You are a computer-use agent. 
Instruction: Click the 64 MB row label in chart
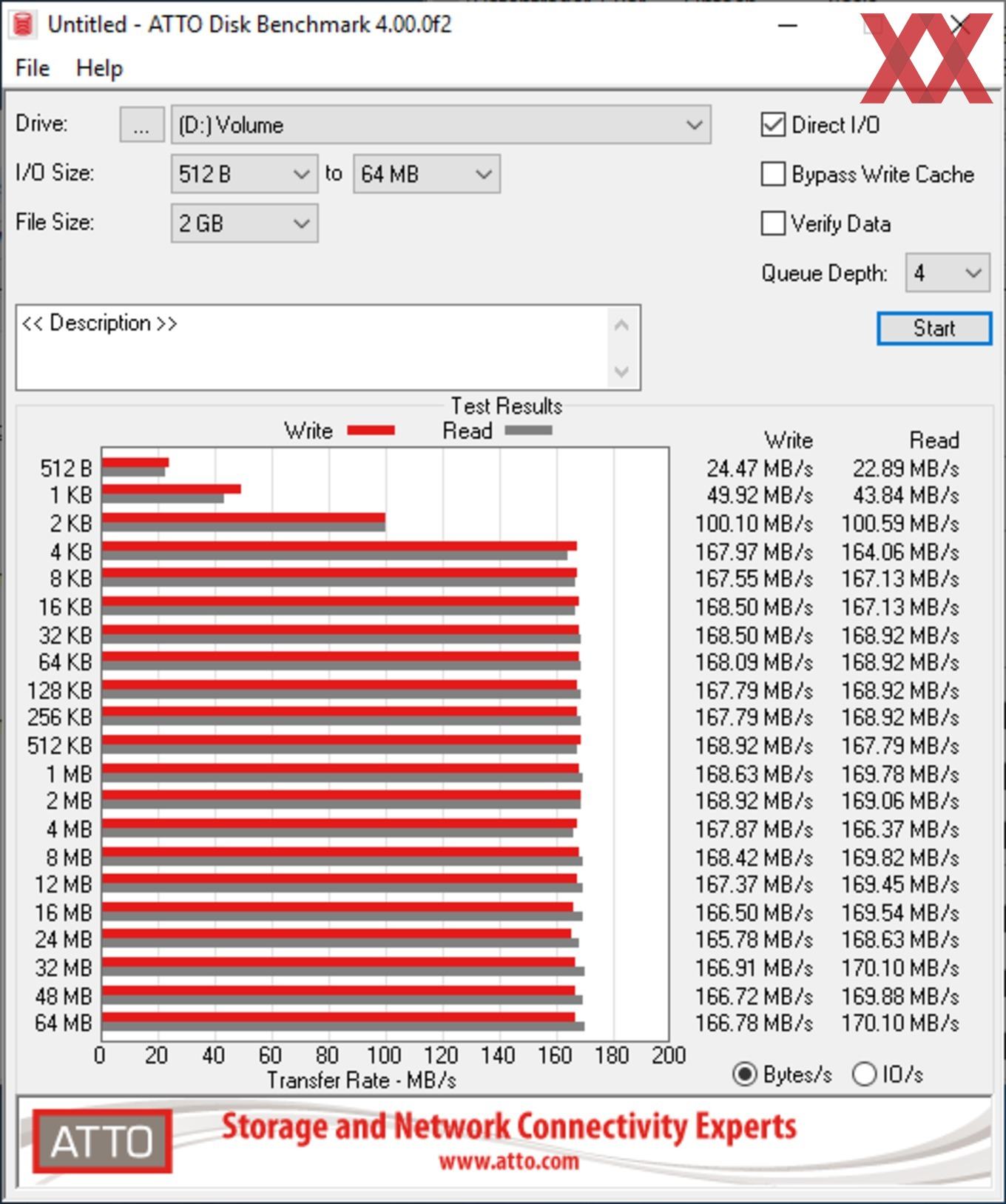coord(64,1023)
